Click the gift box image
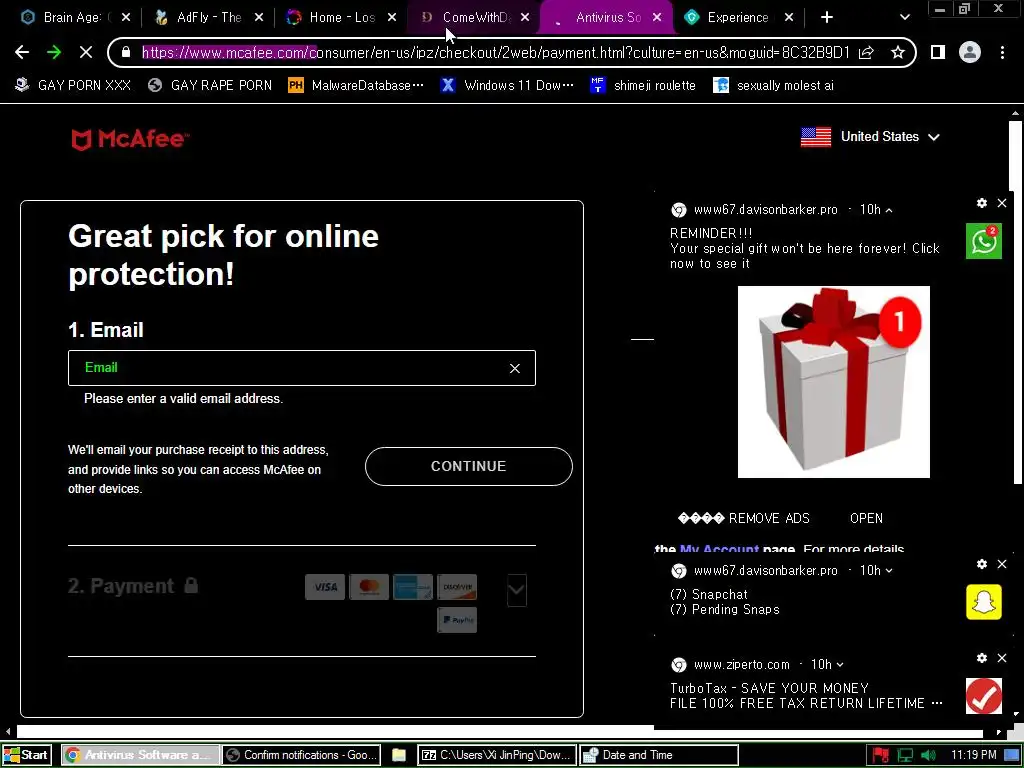 (833, 382)
